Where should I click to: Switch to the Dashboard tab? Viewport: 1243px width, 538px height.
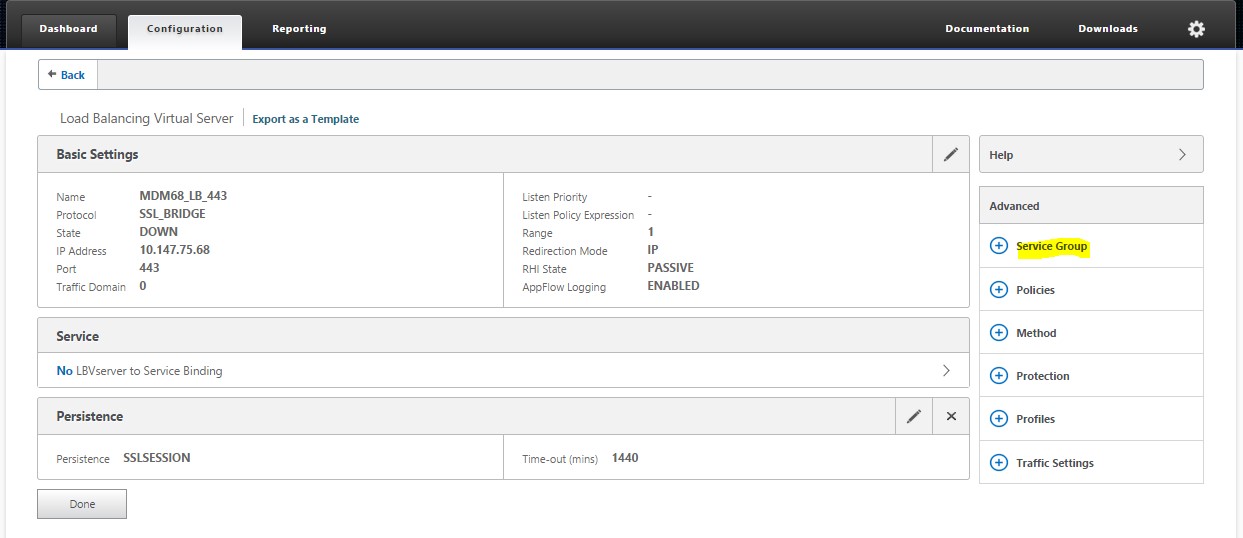(x=68, y=29)
